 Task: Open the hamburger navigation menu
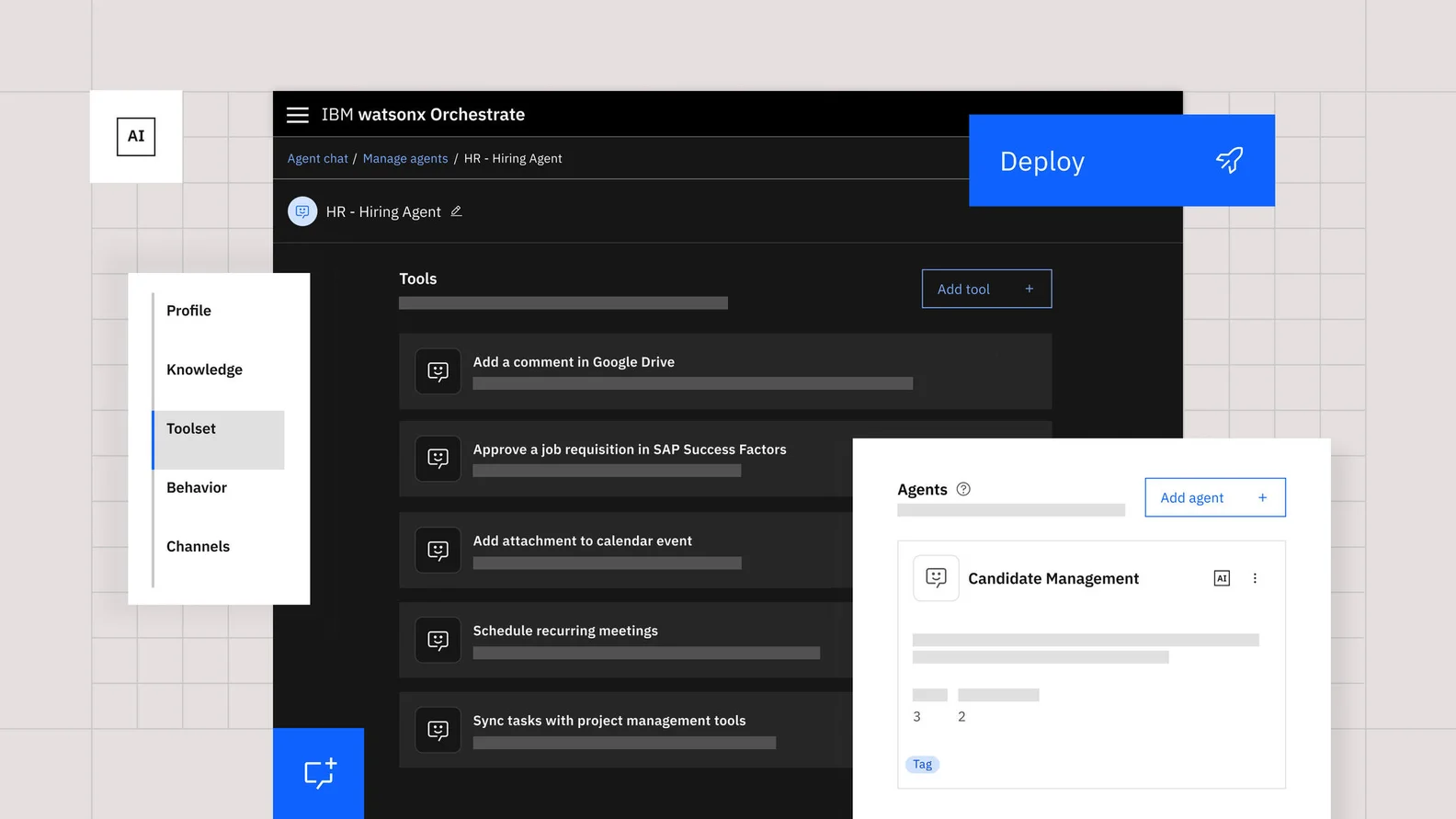(297, 115)
